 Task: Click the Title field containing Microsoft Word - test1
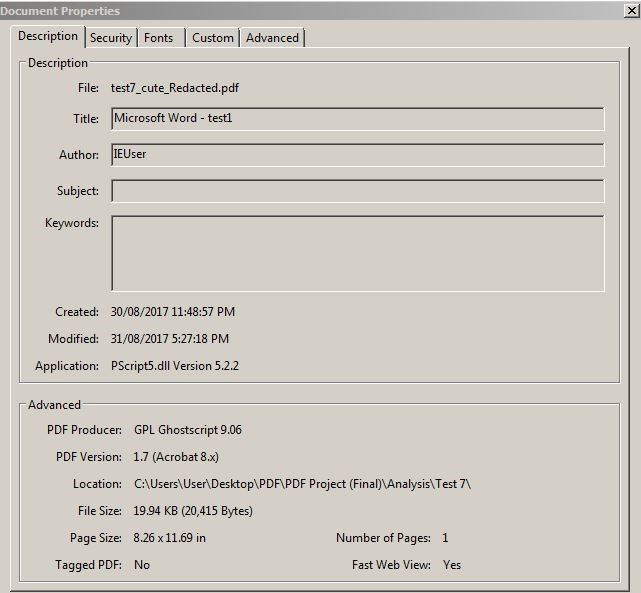(x=358, y=119)
